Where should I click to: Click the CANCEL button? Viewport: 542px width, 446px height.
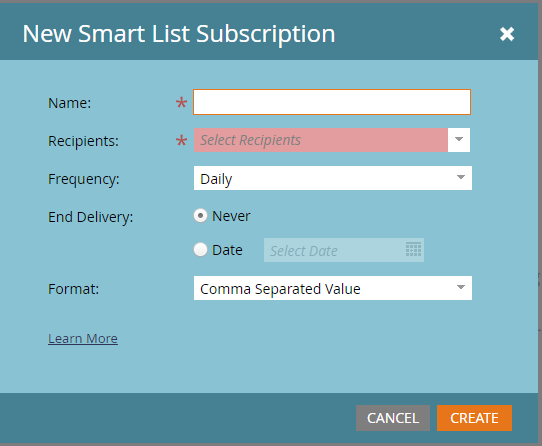coord(393,418)
